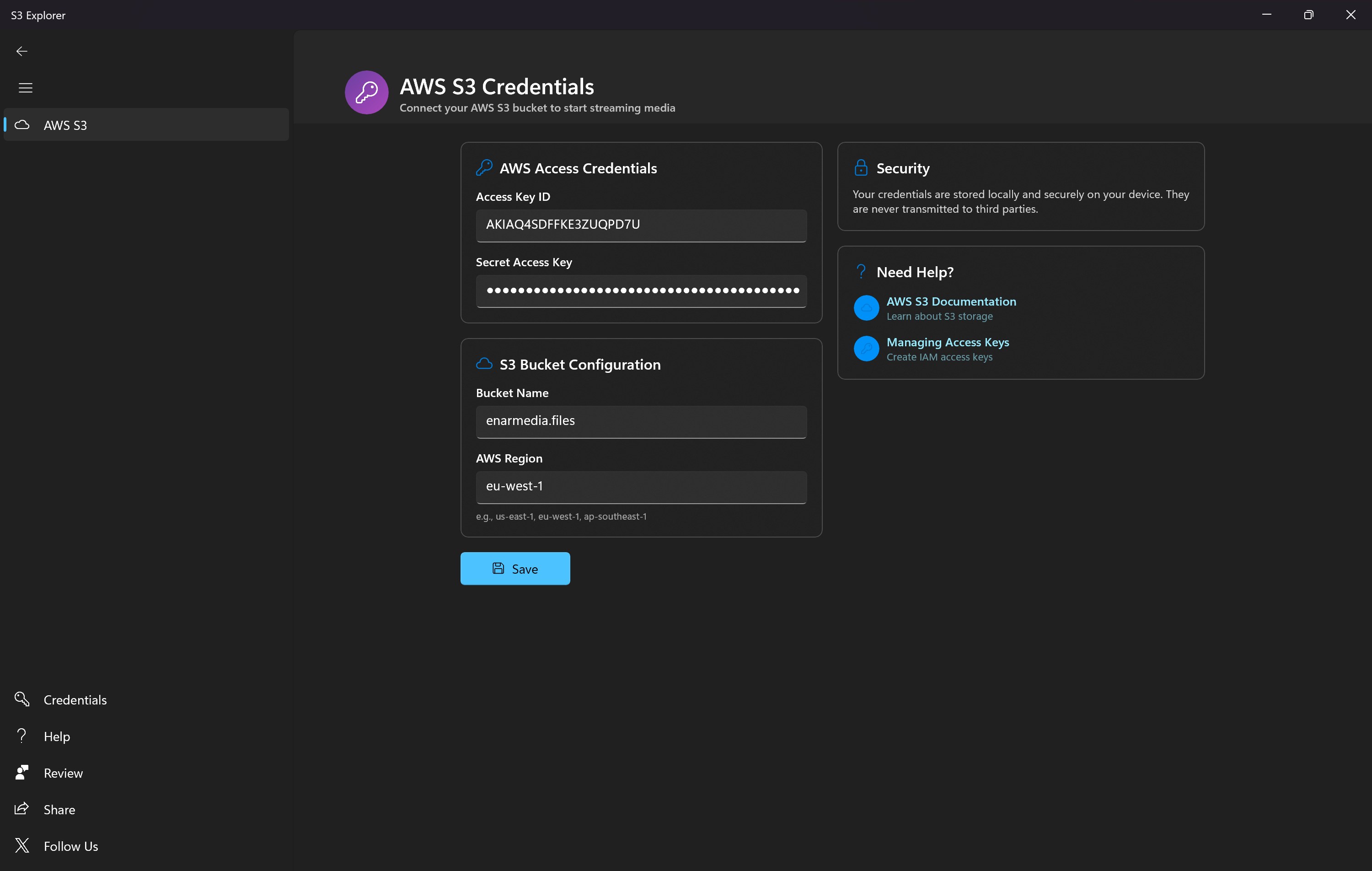Click the 'Connect your AWS S3 bucket' subtitle

[537, 108]
